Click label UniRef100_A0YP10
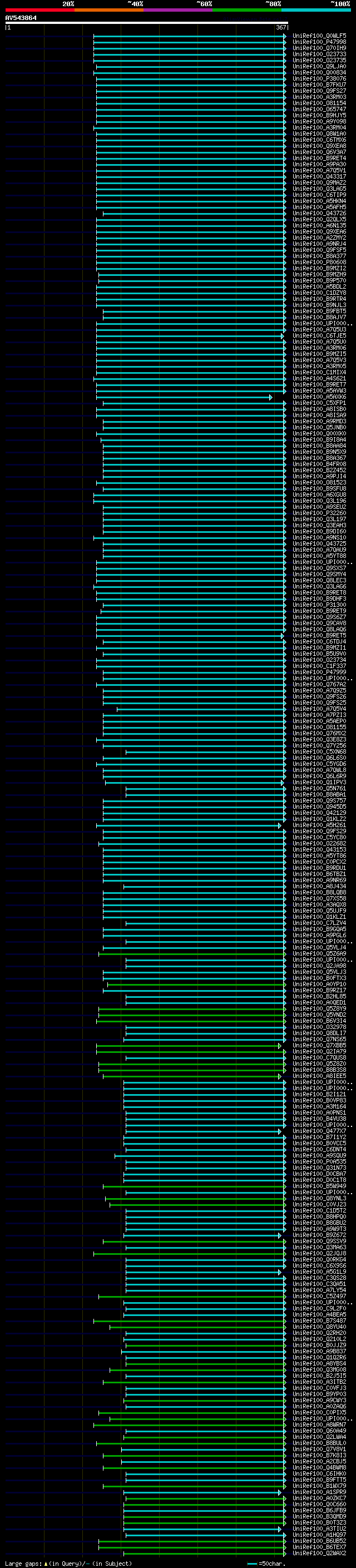The height and width of the screenshot is (1568, 356). pyautogui.click(x=319, y=985)
